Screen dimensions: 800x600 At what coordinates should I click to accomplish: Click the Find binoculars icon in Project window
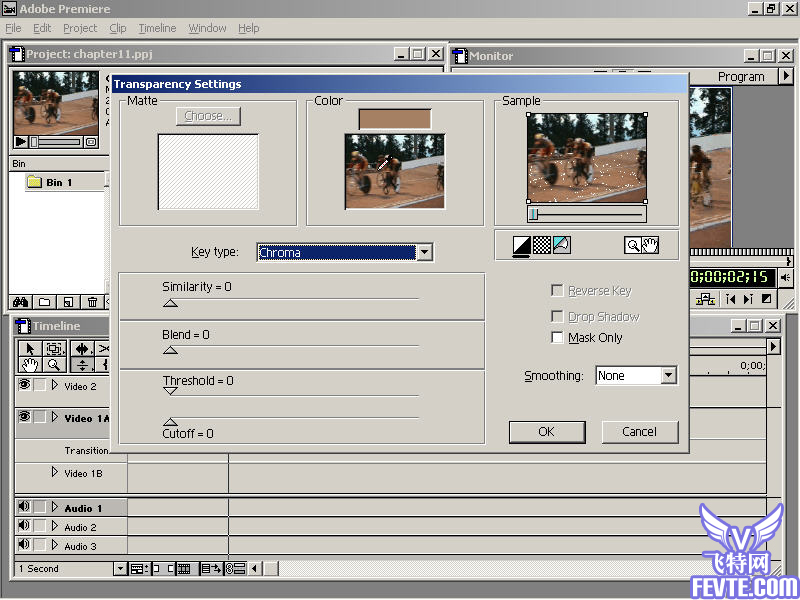[19, 301]
